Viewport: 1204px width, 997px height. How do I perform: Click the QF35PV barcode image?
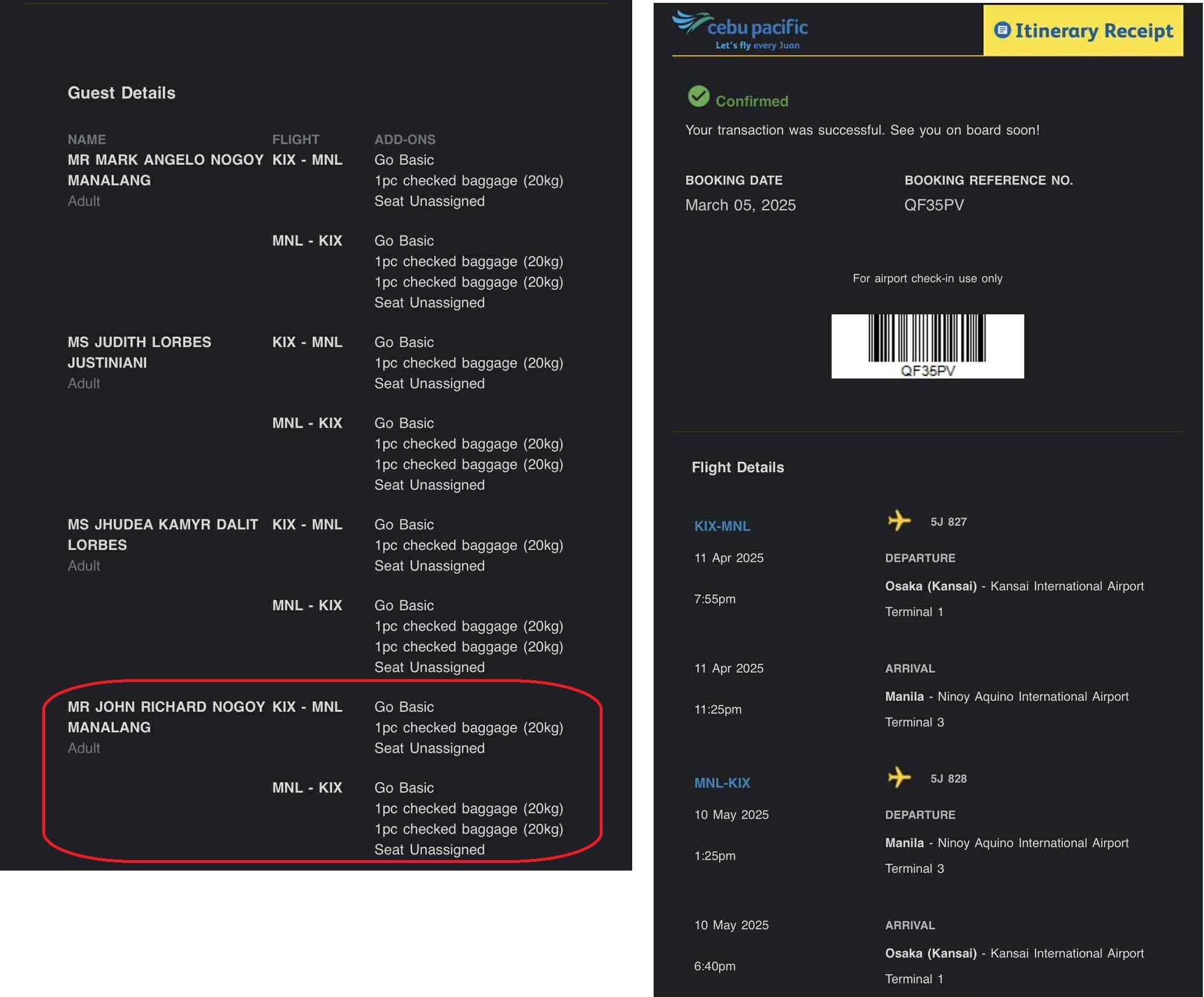click(x=927, y=346)
